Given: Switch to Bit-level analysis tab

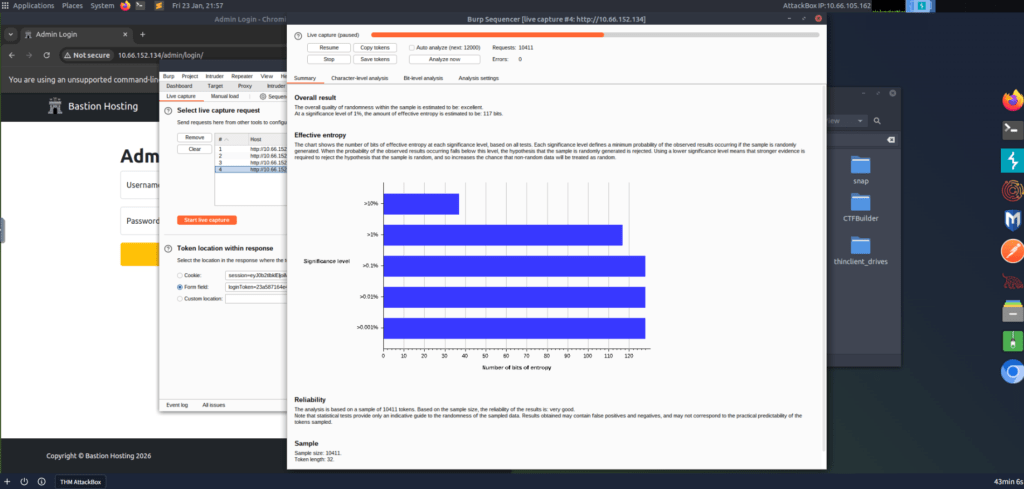Looking at the screenshot, I should (423, 78).
